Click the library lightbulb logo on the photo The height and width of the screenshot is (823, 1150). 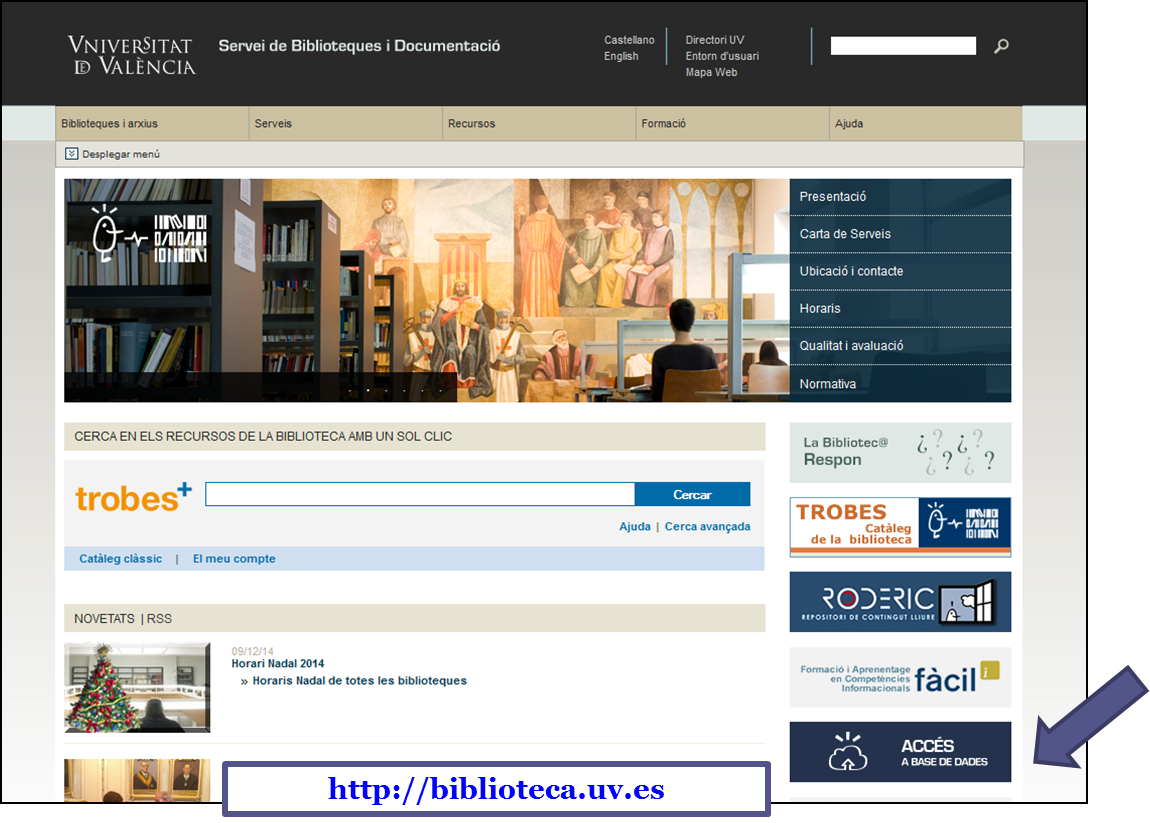pyautogui.click(x=150, y=233)
